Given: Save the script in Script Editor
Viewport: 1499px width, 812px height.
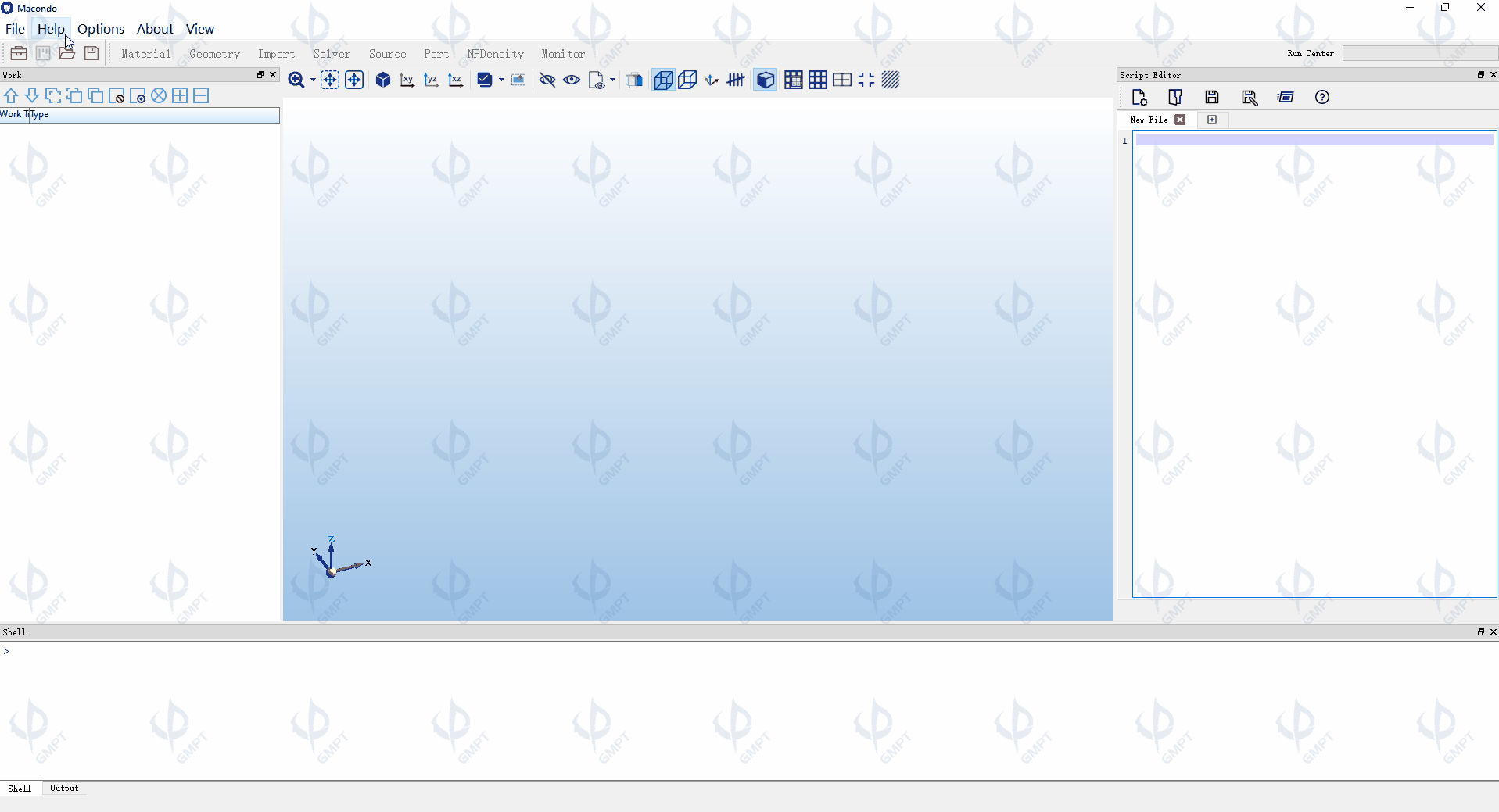Looking at the screenshot, I should click(1212, 97).
